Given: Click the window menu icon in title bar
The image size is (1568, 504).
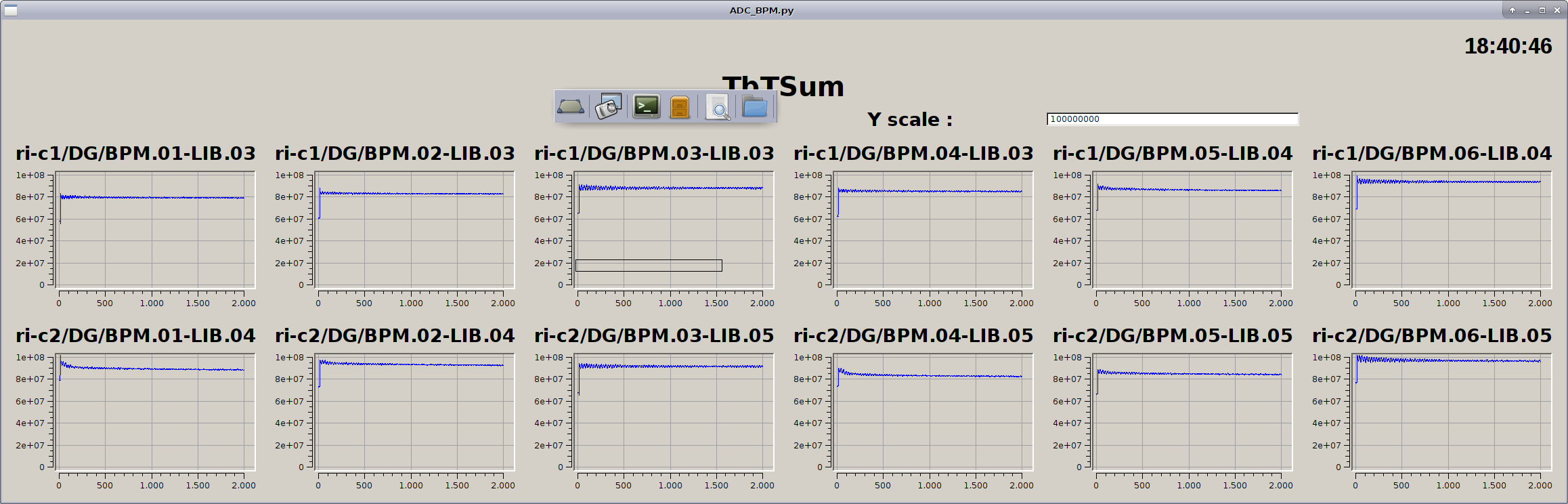Looking at the screenshot, I should point(10,10).
